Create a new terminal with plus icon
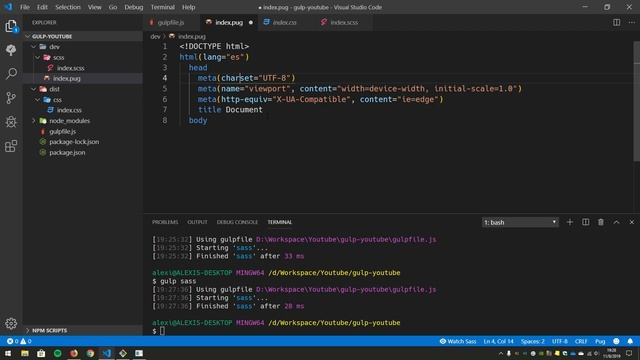Screen dimensions: 640x360 coord(570,222)
